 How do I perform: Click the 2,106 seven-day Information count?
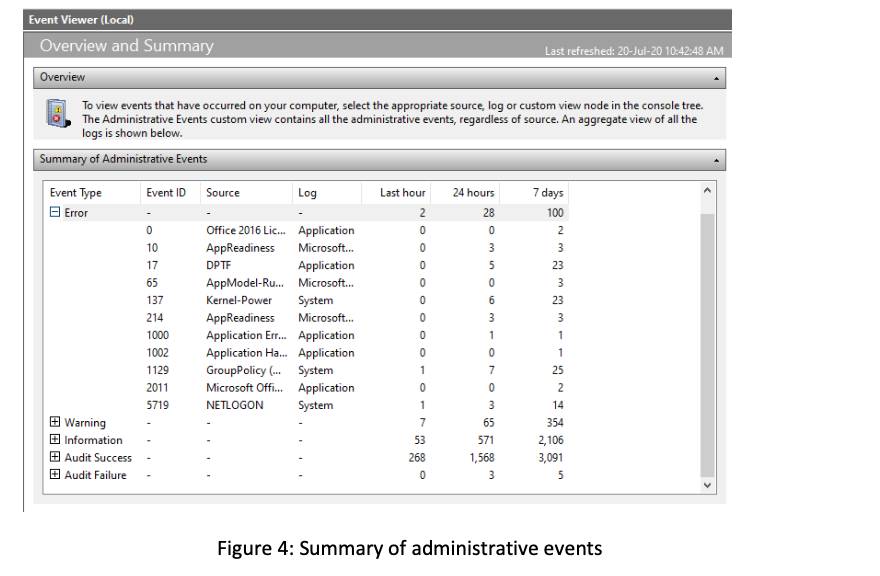pyautogui.click(x=551, y=440)
